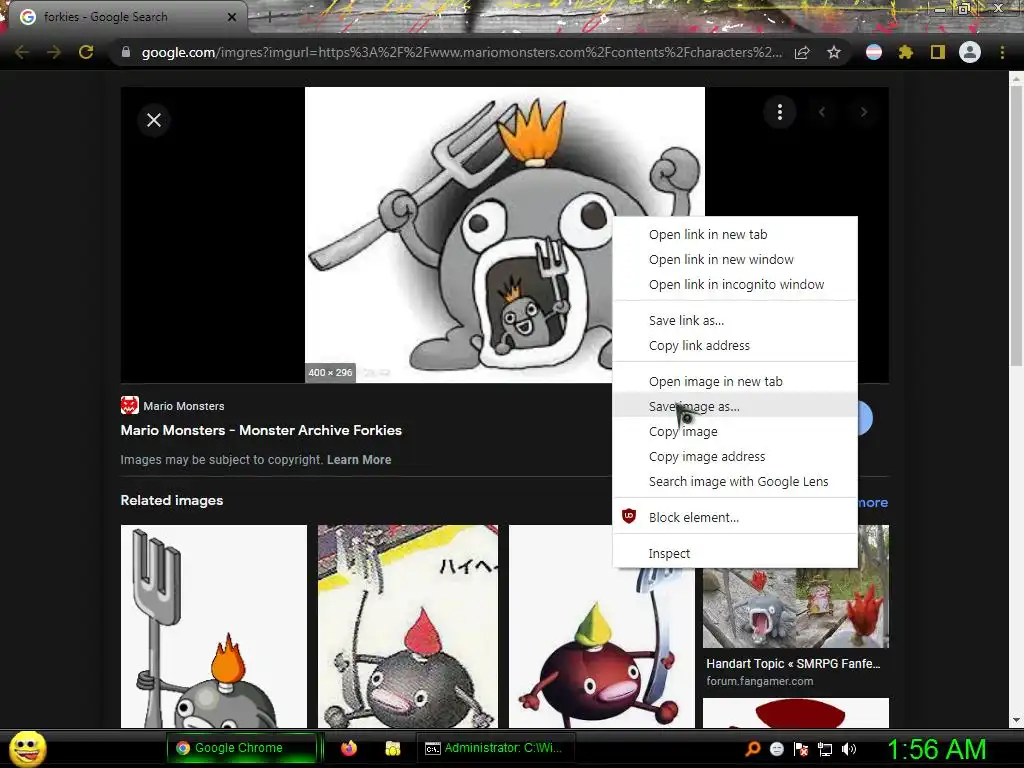
Task: Click the page vertical scrollbar thumb
Action: [1016, 225]
